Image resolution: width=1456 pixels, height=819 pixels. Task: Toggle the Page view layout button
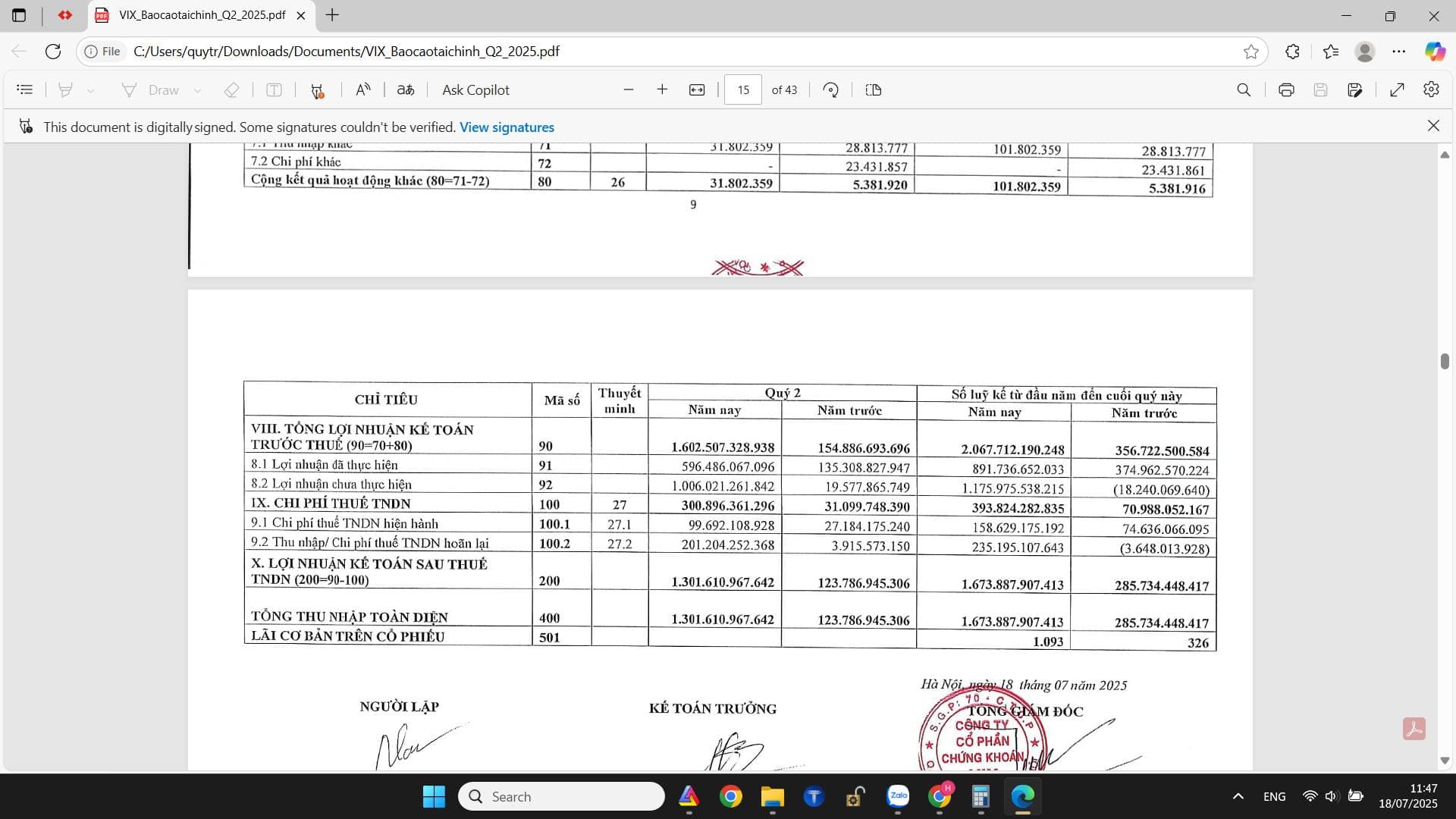(874, 89)
